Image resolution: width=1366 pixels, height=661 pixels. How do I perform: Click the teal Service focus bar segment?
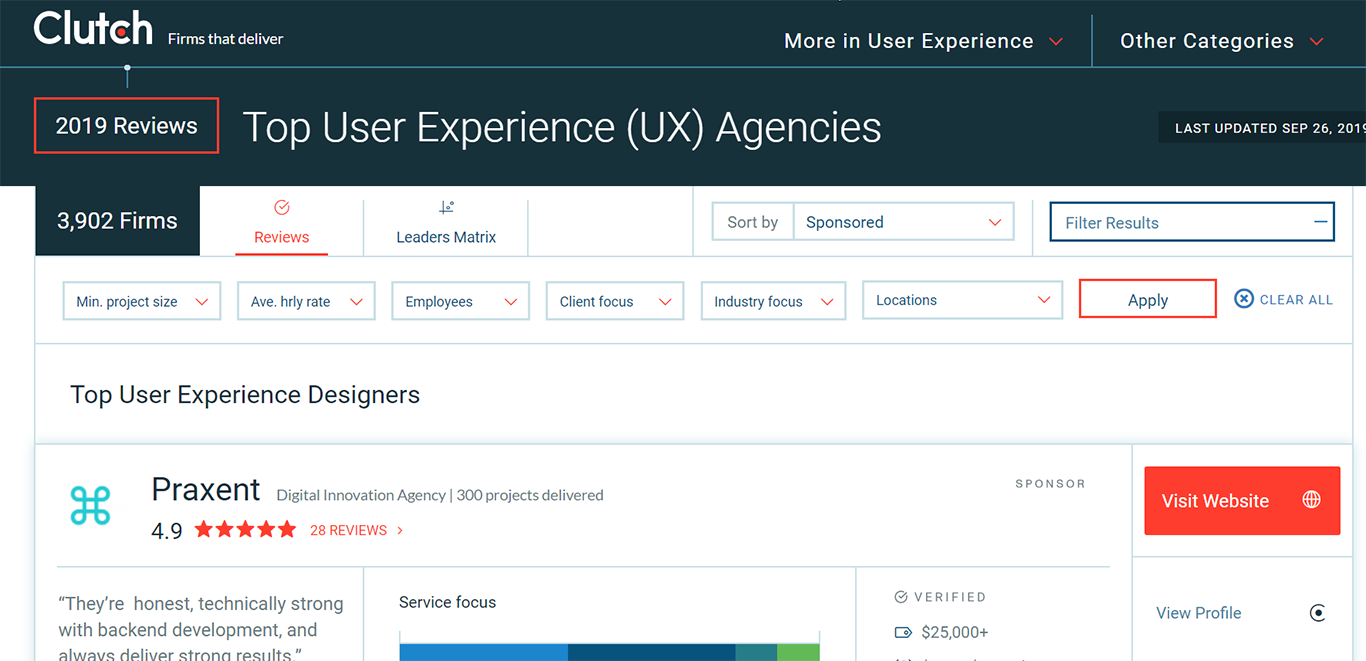coord(756,652)
